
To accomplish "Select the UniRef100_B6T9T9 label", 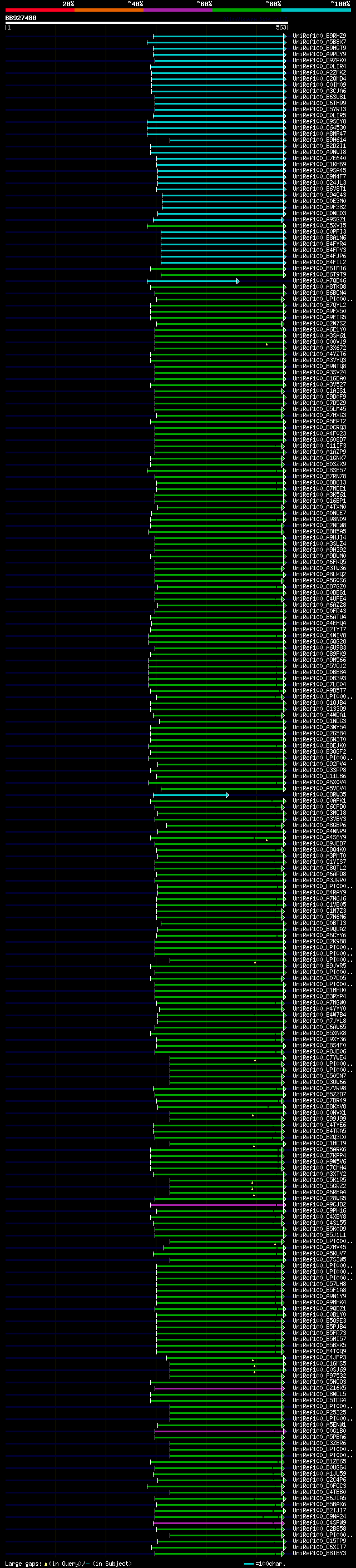I will pos(319,275).
